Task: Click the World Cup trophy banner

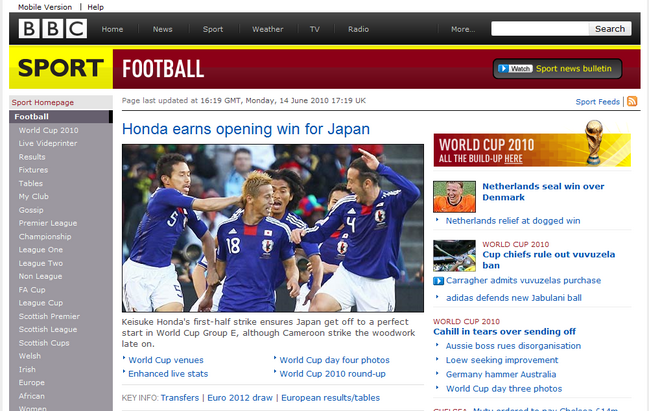Action: [x=532, y=144]
